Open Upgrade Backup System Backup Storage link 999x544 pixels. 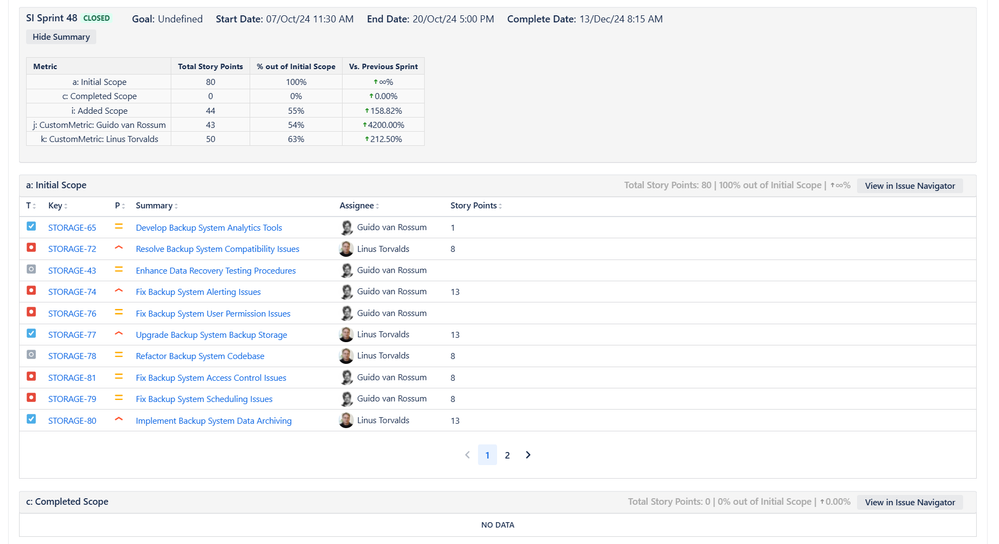pyautogui.click(x=211, y=334)
